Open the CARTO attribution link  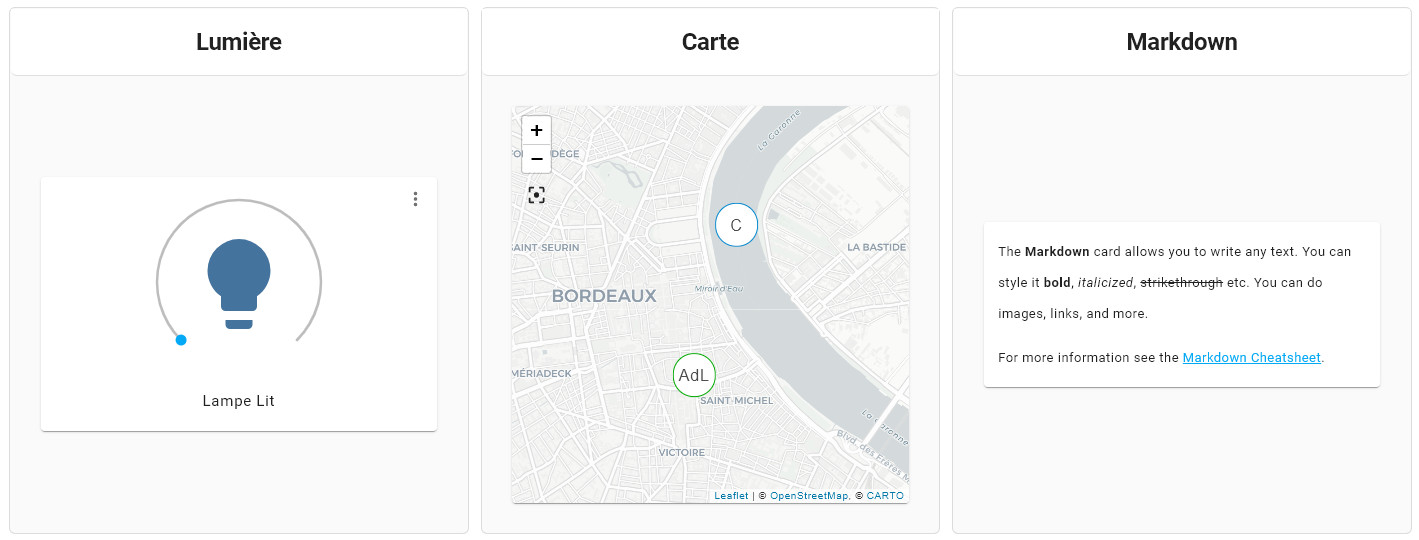coord(885,496)
